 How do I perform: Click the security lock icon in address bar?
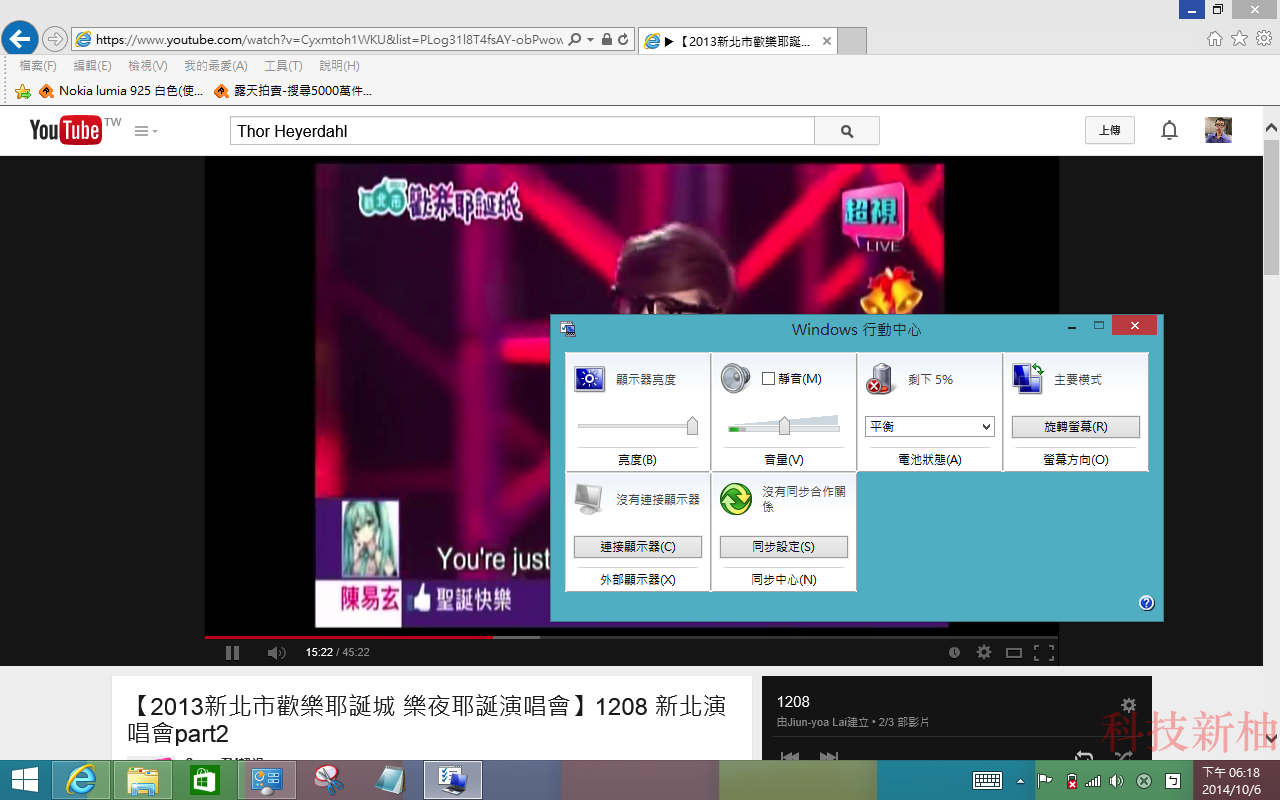pyautogui.click(x=606, y=40)
